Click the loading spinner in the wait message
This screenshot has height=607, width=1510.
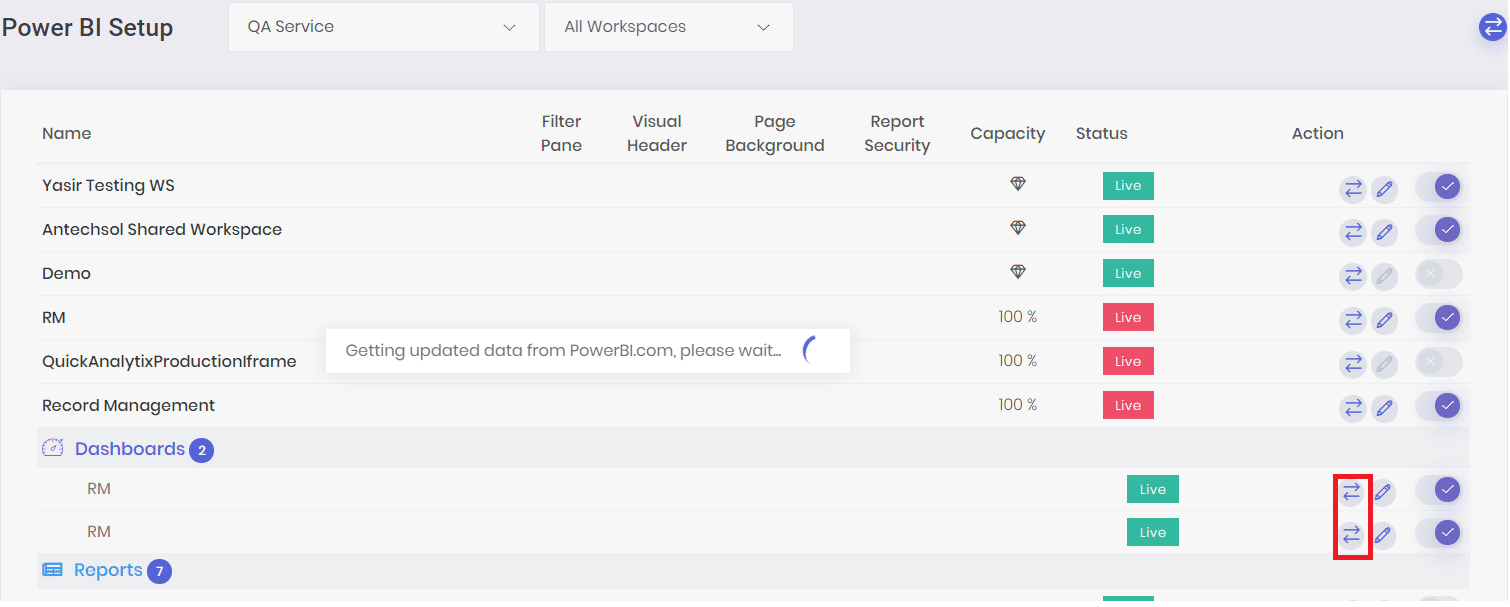pos(810,350)
